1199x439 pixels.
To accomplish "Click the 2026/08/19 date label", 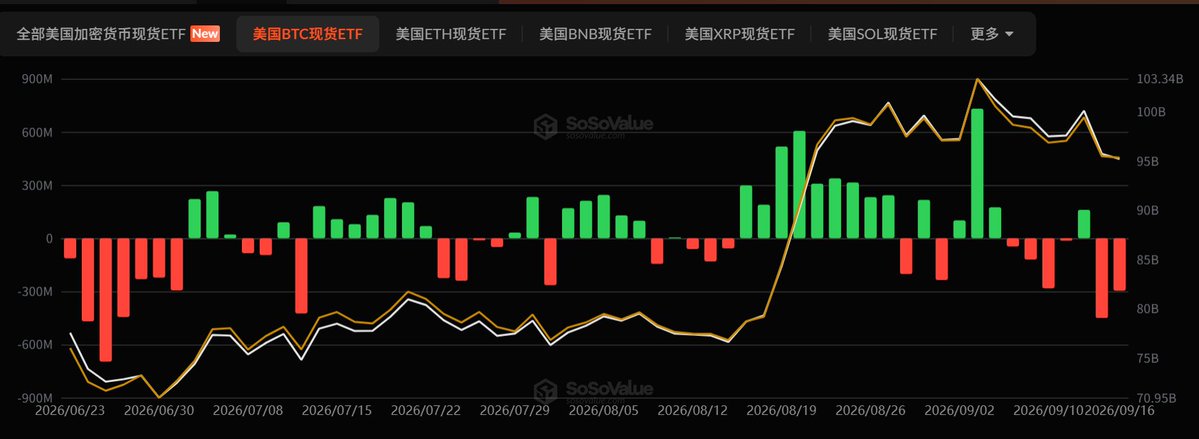I will 781,410.
